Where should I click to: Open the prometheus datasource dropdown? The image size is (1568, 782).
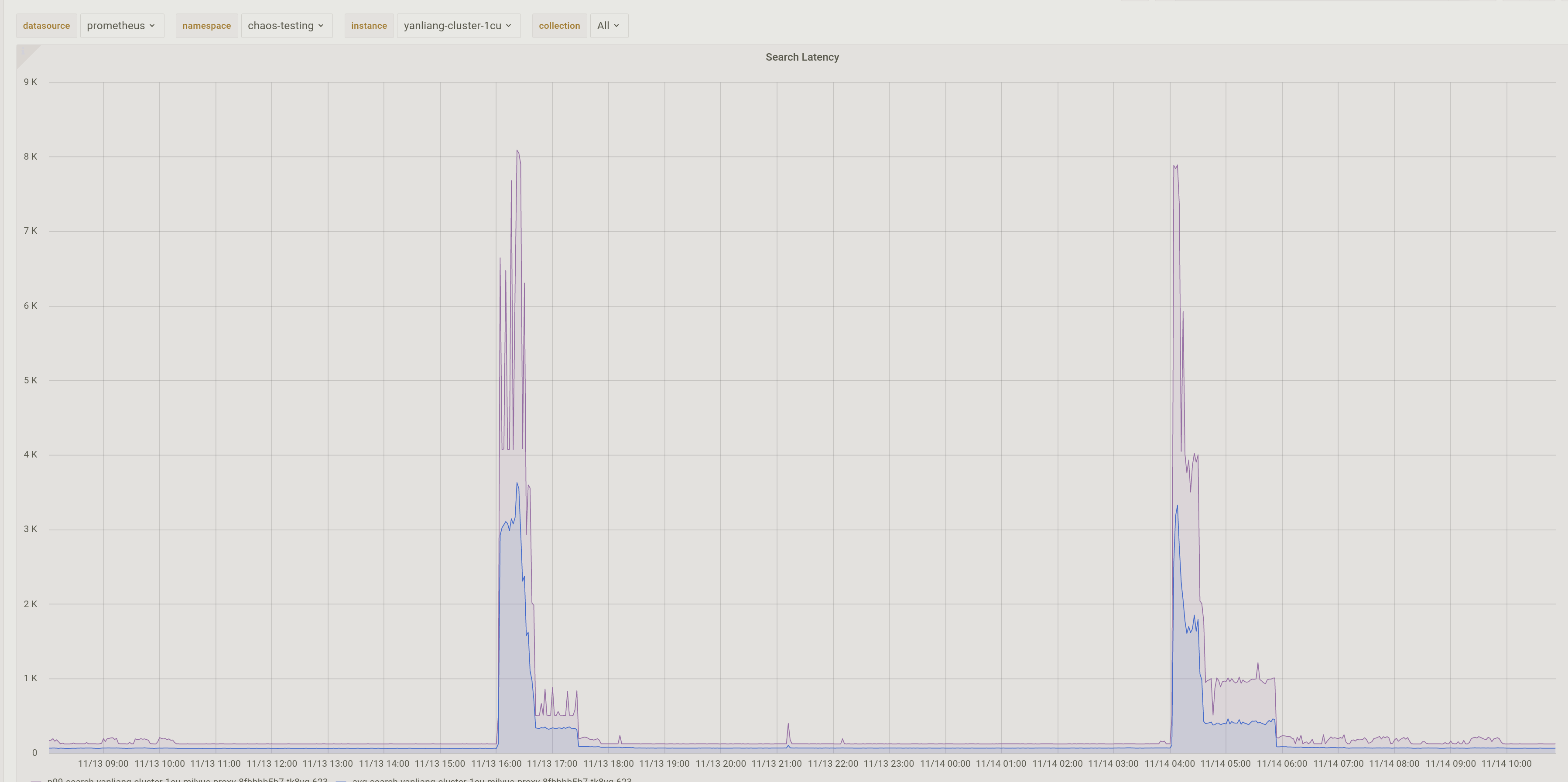pyautogui.click(x=122, y=26)
